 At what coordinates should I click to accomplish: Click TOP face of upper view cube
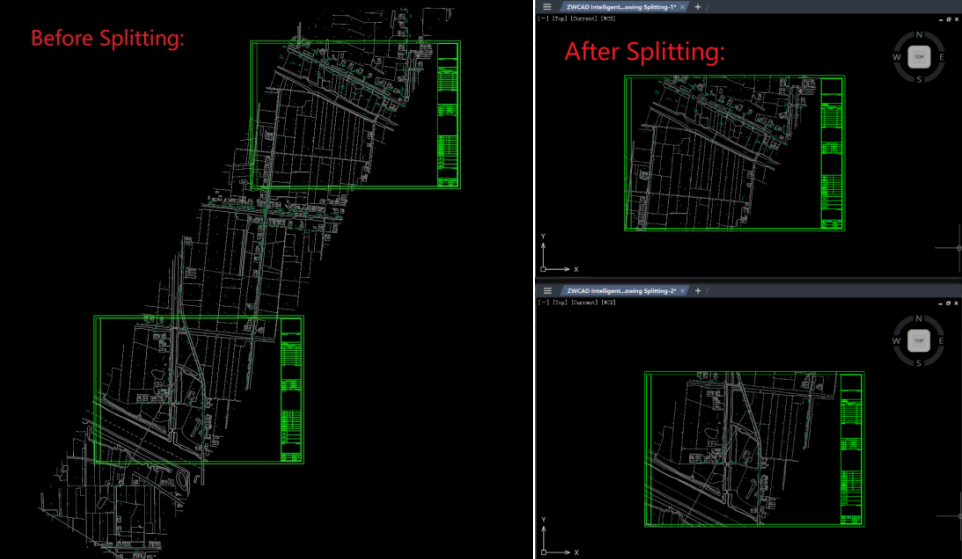(x=919, y=57)
